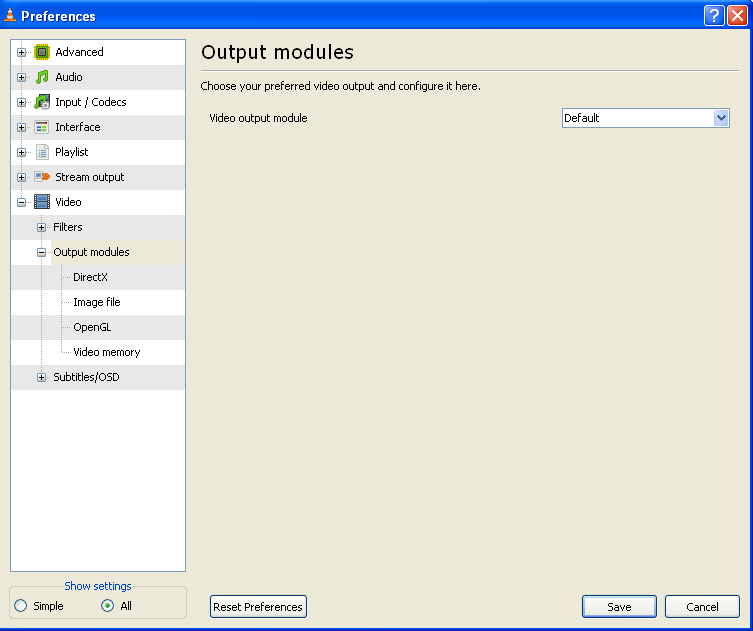The height and width of the screenshot is (631, 753).
Task: Click the Interface category icon
Action: click(x=42, y=127)
